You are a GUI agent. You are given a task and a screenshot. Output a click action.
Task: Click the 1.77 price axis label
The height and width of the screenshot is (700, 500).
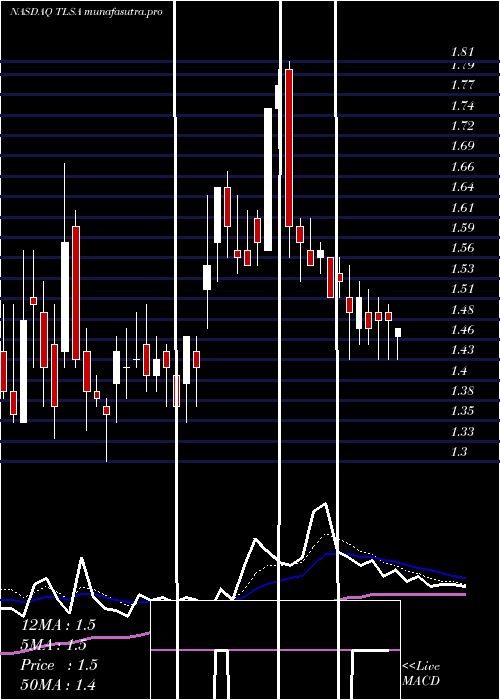462,84
